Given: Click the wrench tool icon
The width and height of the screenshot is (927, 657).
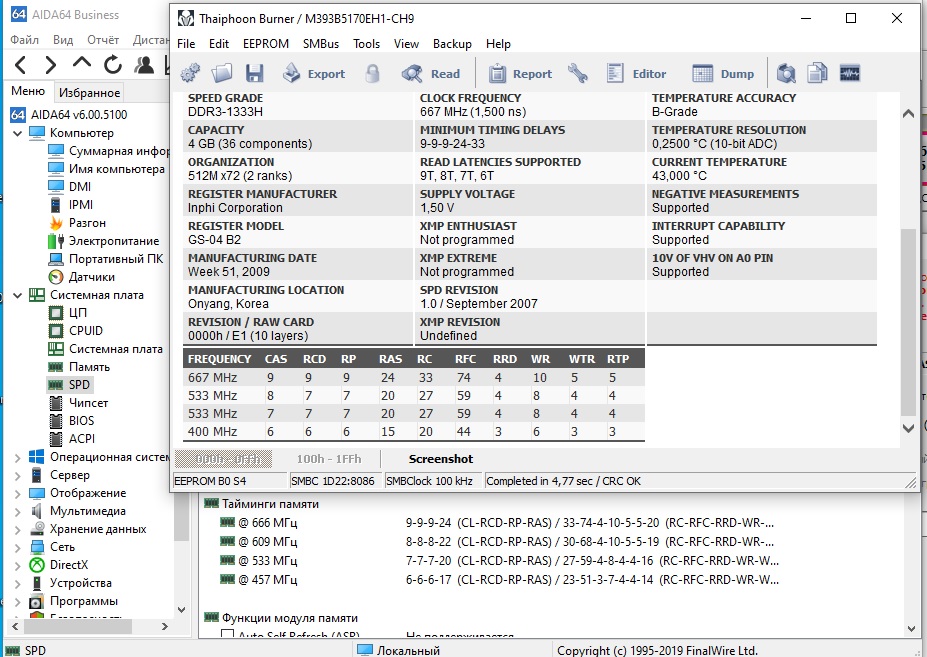Looking at the screenshot, I should point(578,73).
